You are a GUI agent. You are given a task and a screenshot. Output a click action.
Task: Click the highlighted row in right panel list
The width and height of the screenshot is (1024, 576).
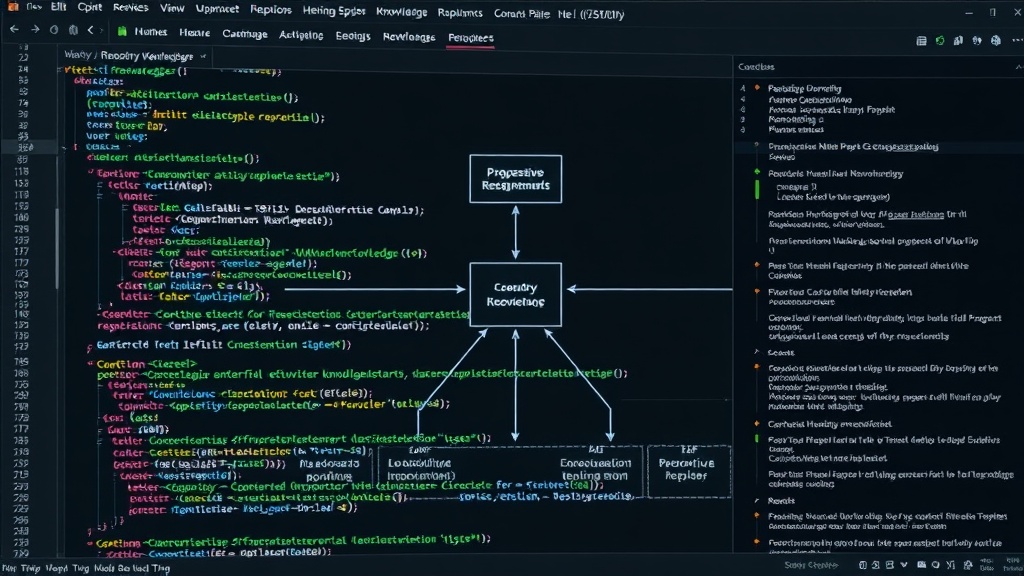click(878, 147)
